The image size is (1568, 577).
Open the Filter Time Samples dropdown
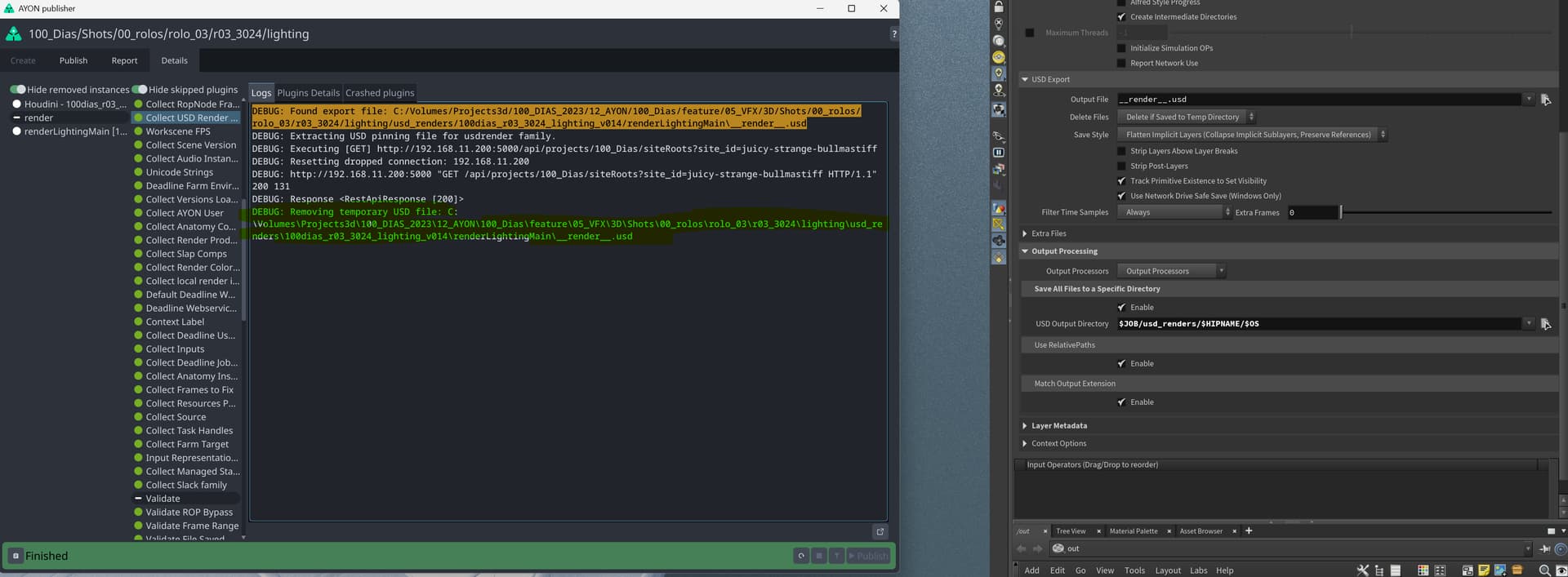click(1174, 212)
